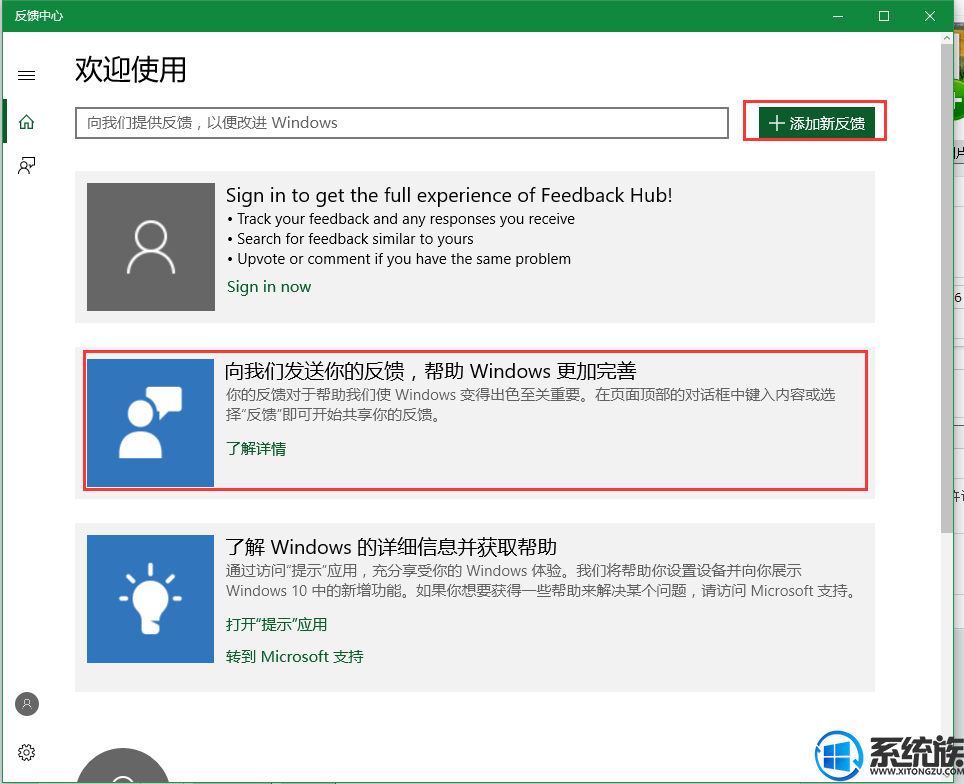The image size is (964, 784).
Task: Minimize the 反馈中心 window
Action: click(x=837, y=16)
